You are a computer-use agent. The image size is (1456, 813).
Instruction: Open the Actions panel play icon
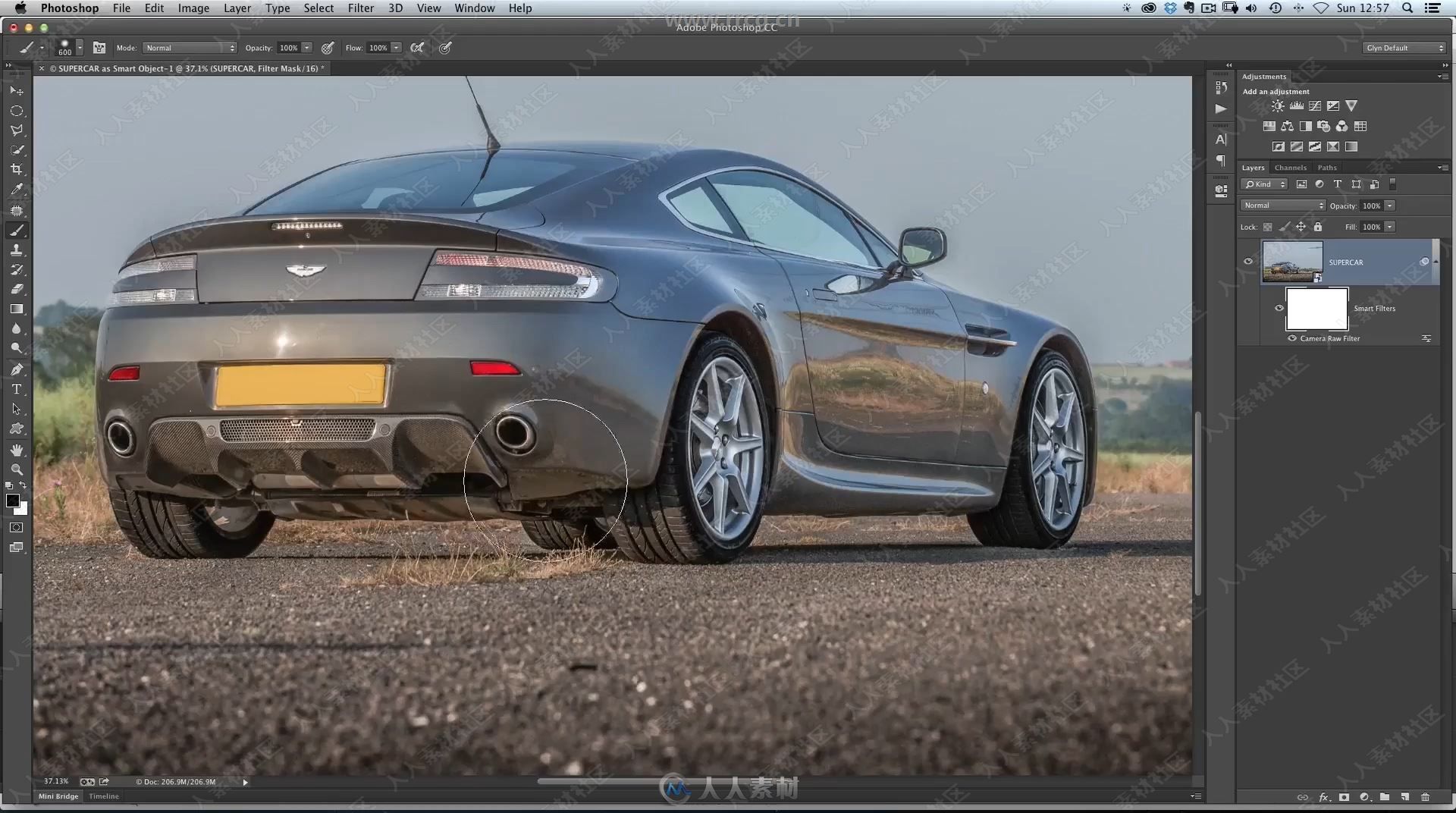(x=1221, y=108)
